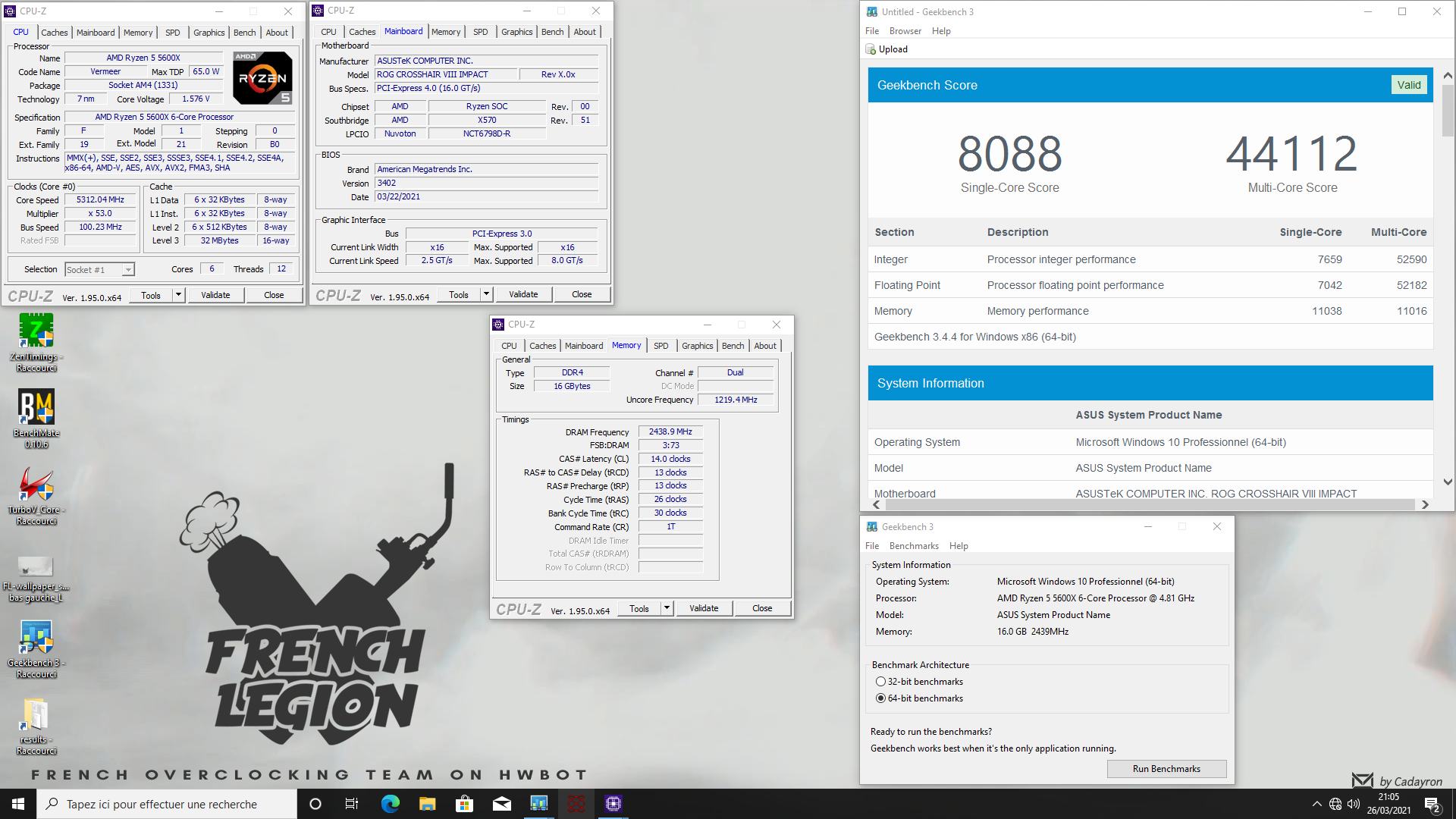Select 64-bit benchmarks option
This screenshot has height=819, width=1456.
pos(919,698)
